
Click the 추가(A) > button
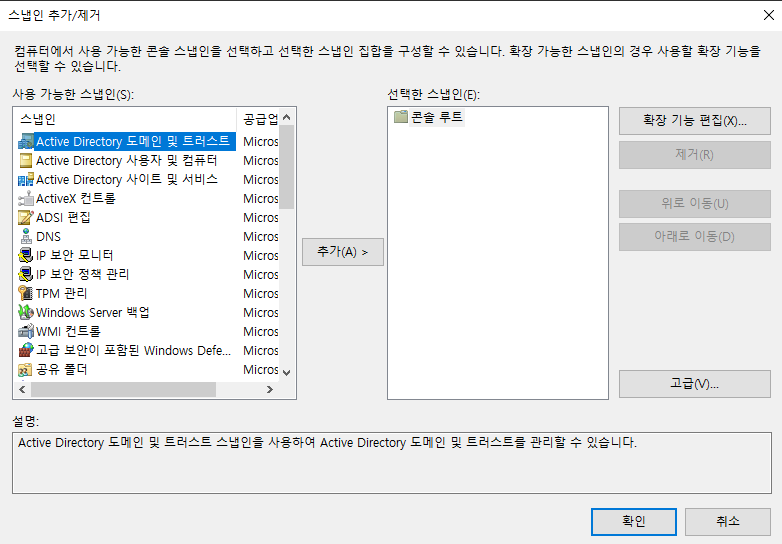tap(343, 252)
